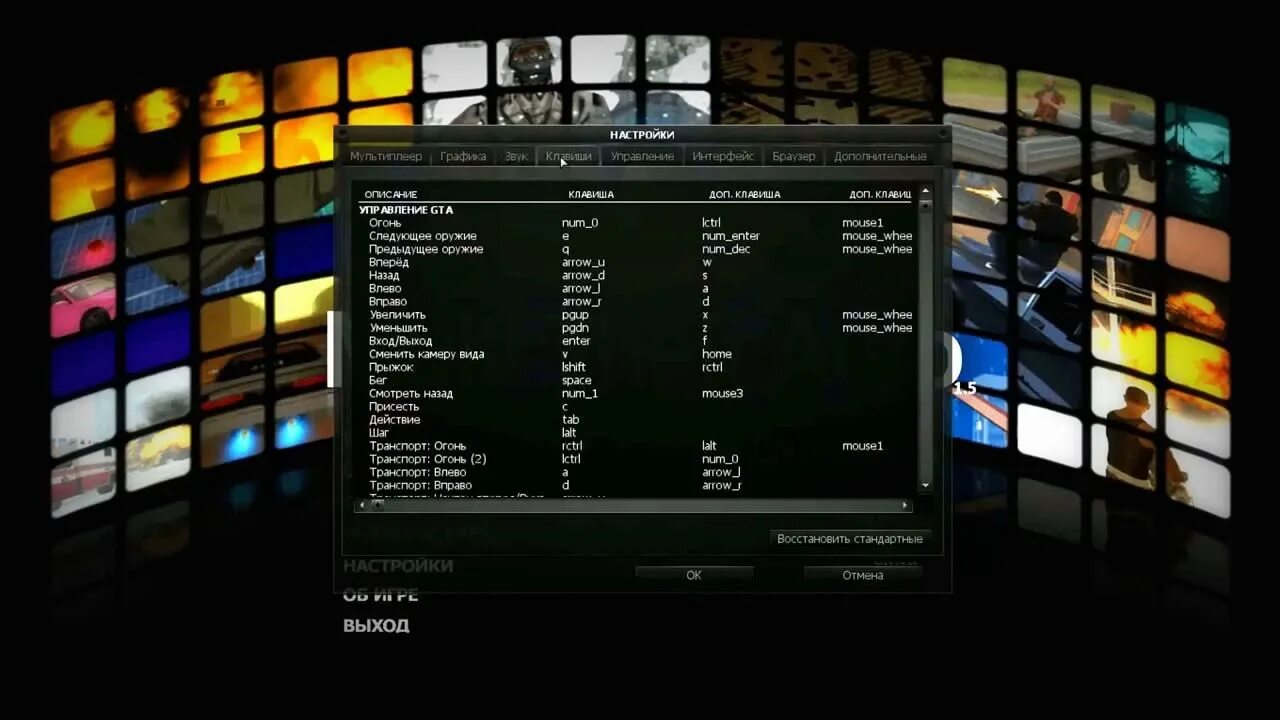Click the КЛАВИША column header
1280x720 pixels.
591,194
